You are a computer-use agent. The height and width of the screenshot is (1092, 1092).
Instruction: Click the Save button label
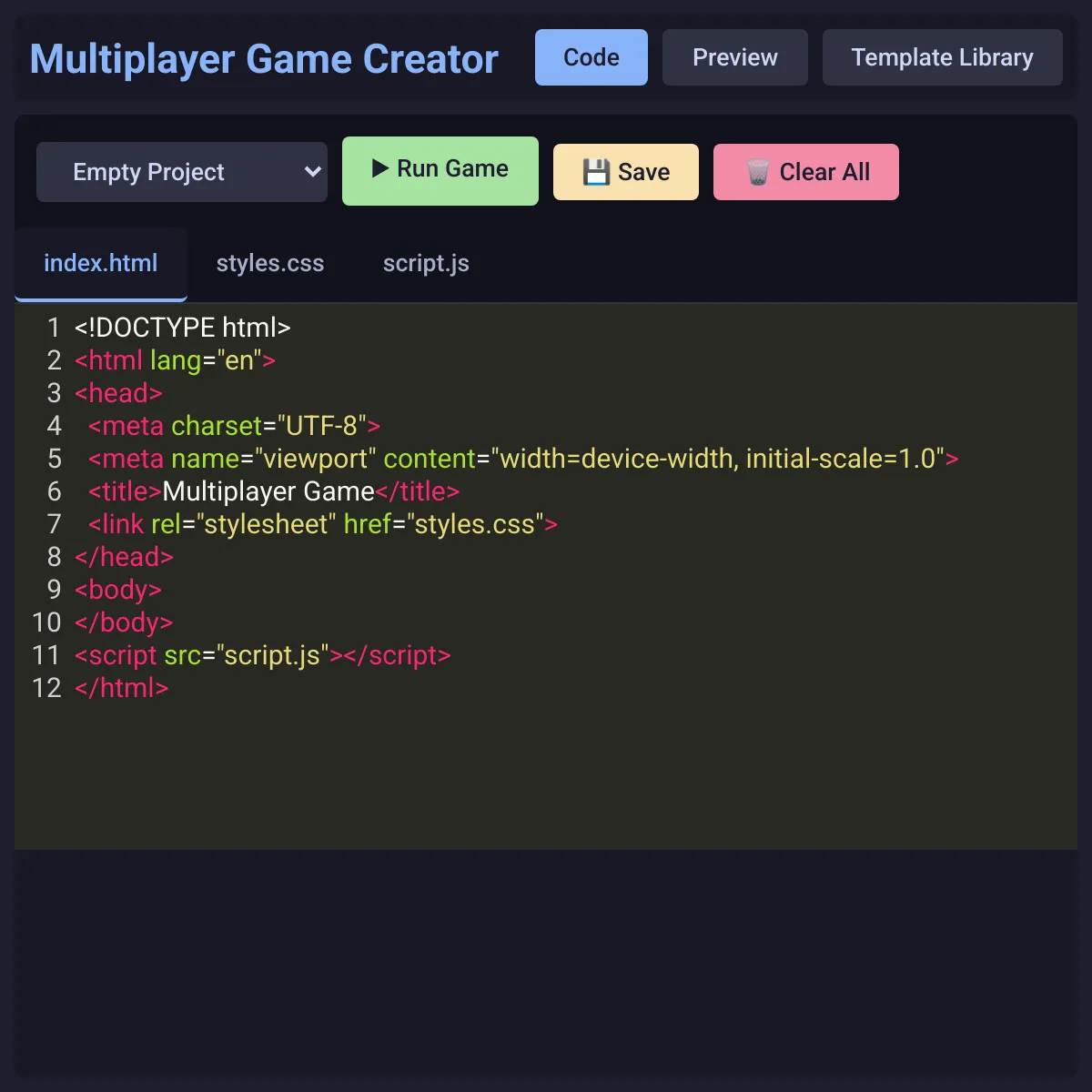[643, 172]
